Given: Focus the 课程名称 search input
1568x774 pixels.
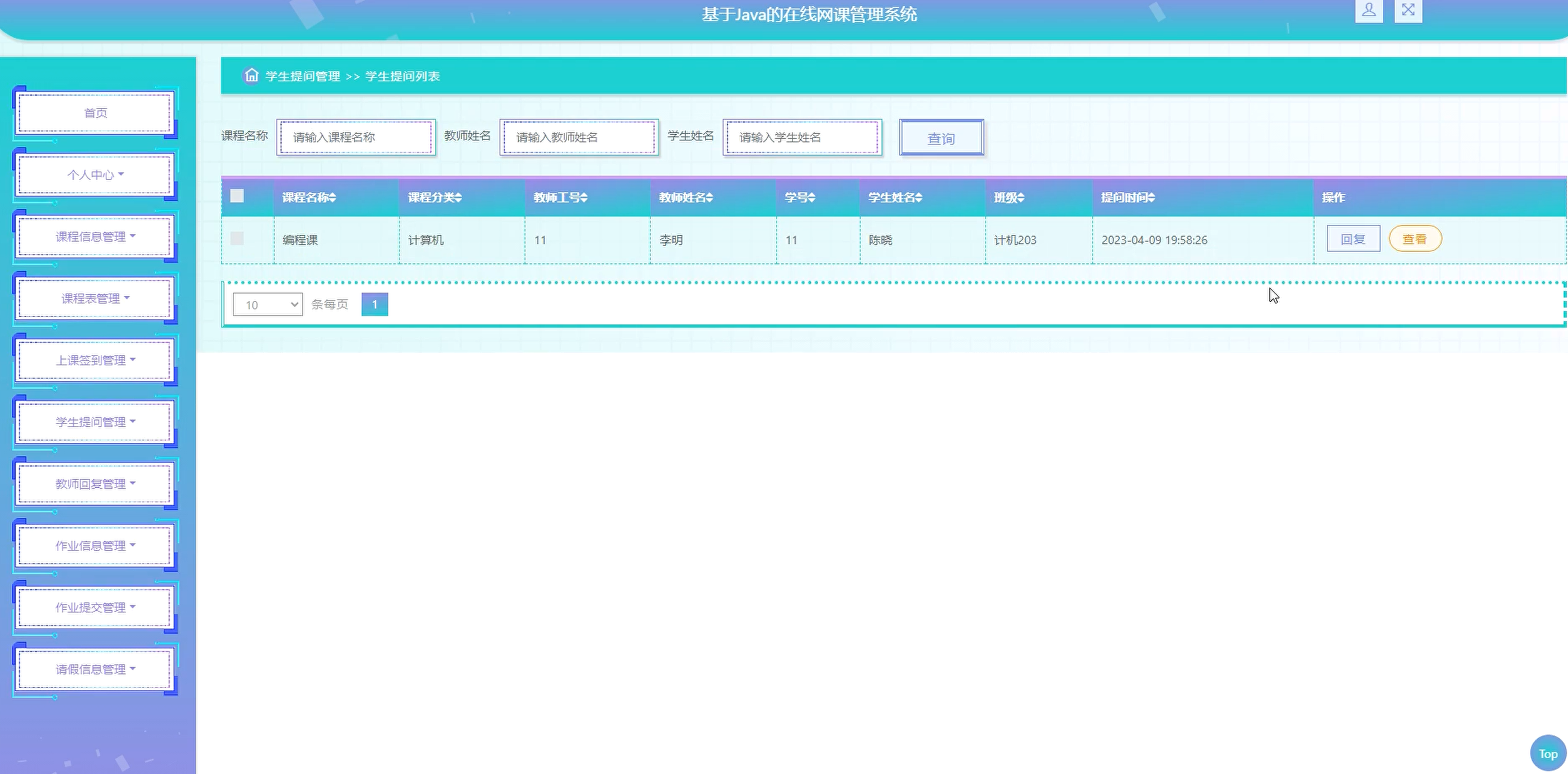Looking at the screenshot, I should (356, 138).
